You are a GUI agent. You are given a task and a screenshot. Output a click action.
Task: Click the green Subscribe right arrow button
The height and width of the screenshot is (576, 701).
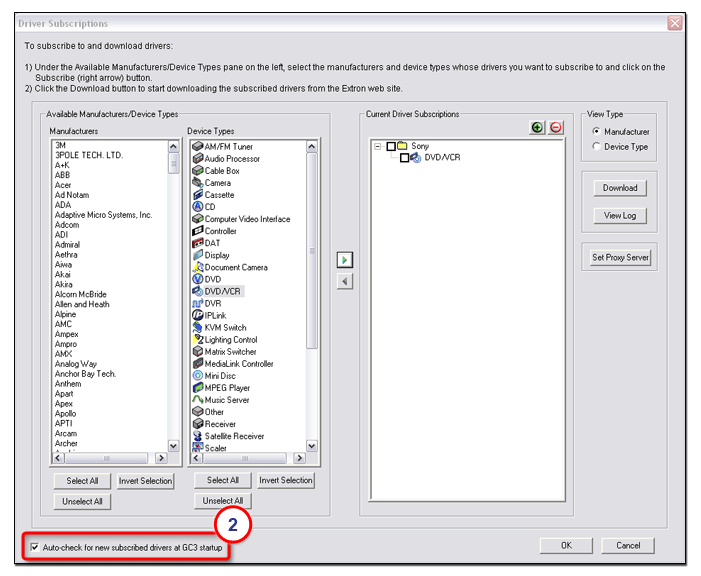coord(344,260)
